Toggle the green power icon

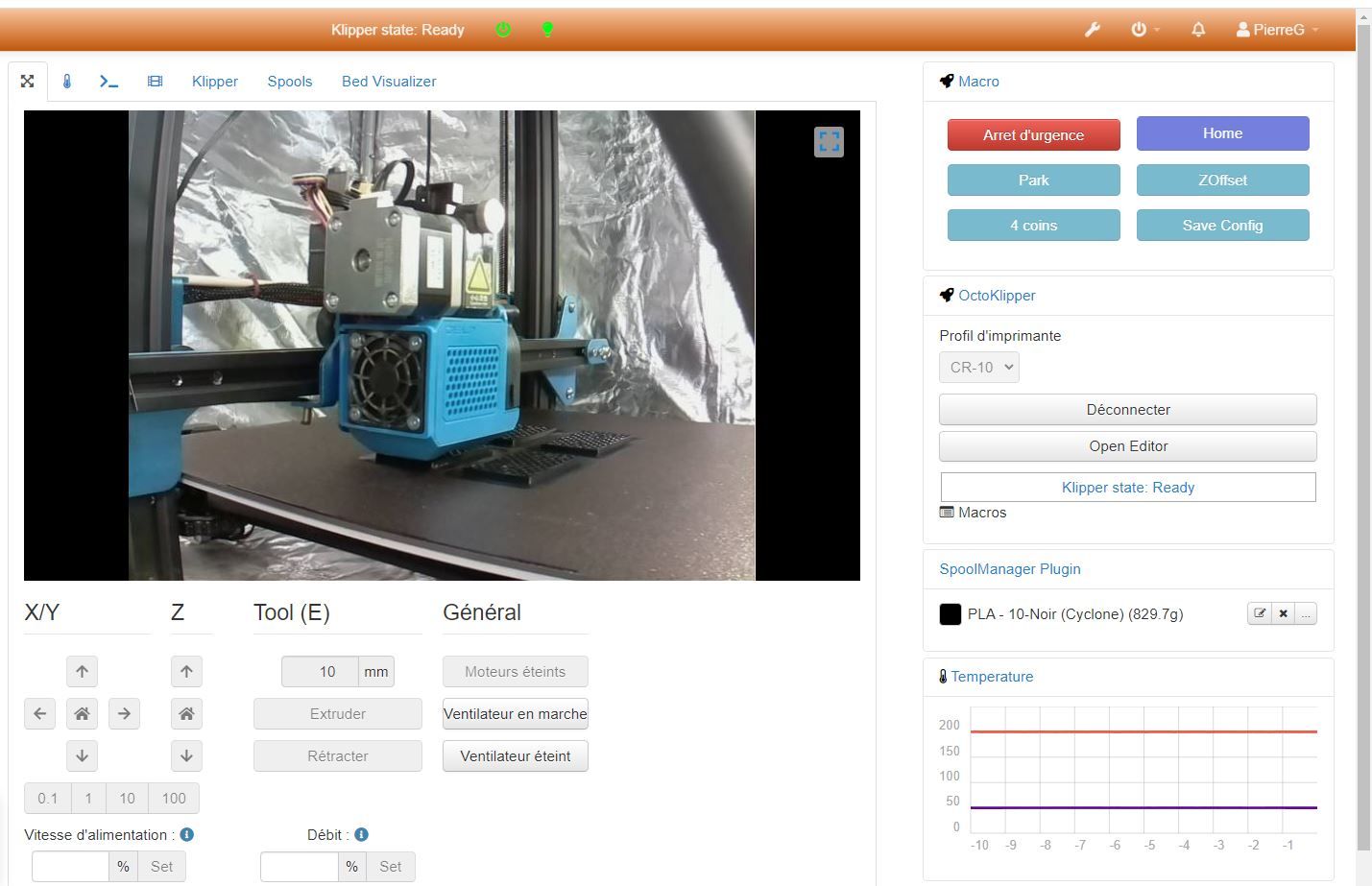tap(503, 30)
